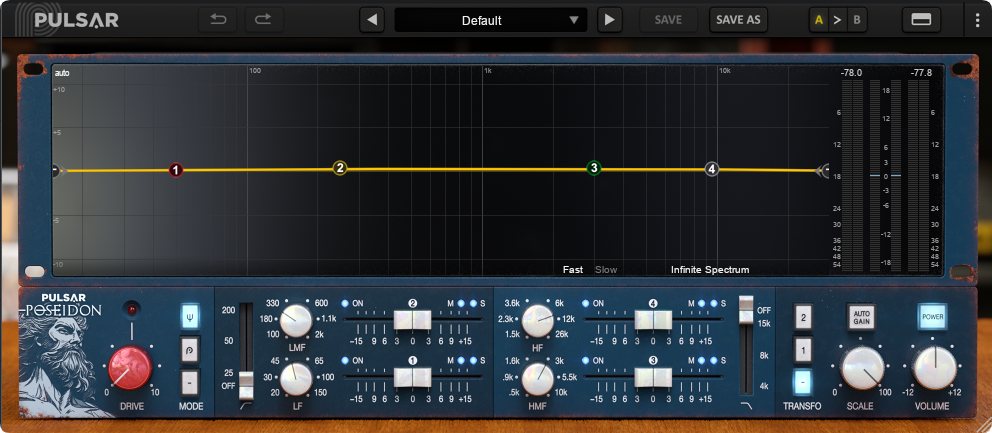
Task: Click band 2 gain slider handle
Action: (412, 320)
